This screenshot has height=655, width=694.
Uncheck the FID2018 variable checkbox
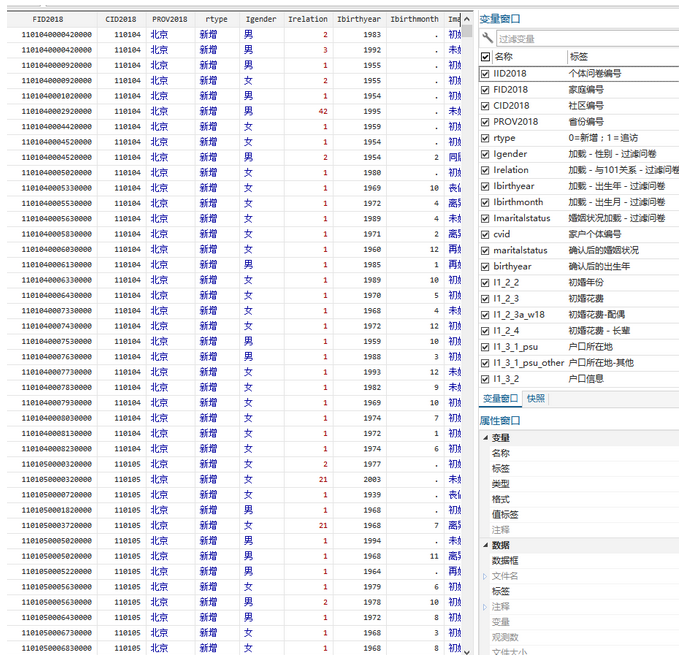485,90
